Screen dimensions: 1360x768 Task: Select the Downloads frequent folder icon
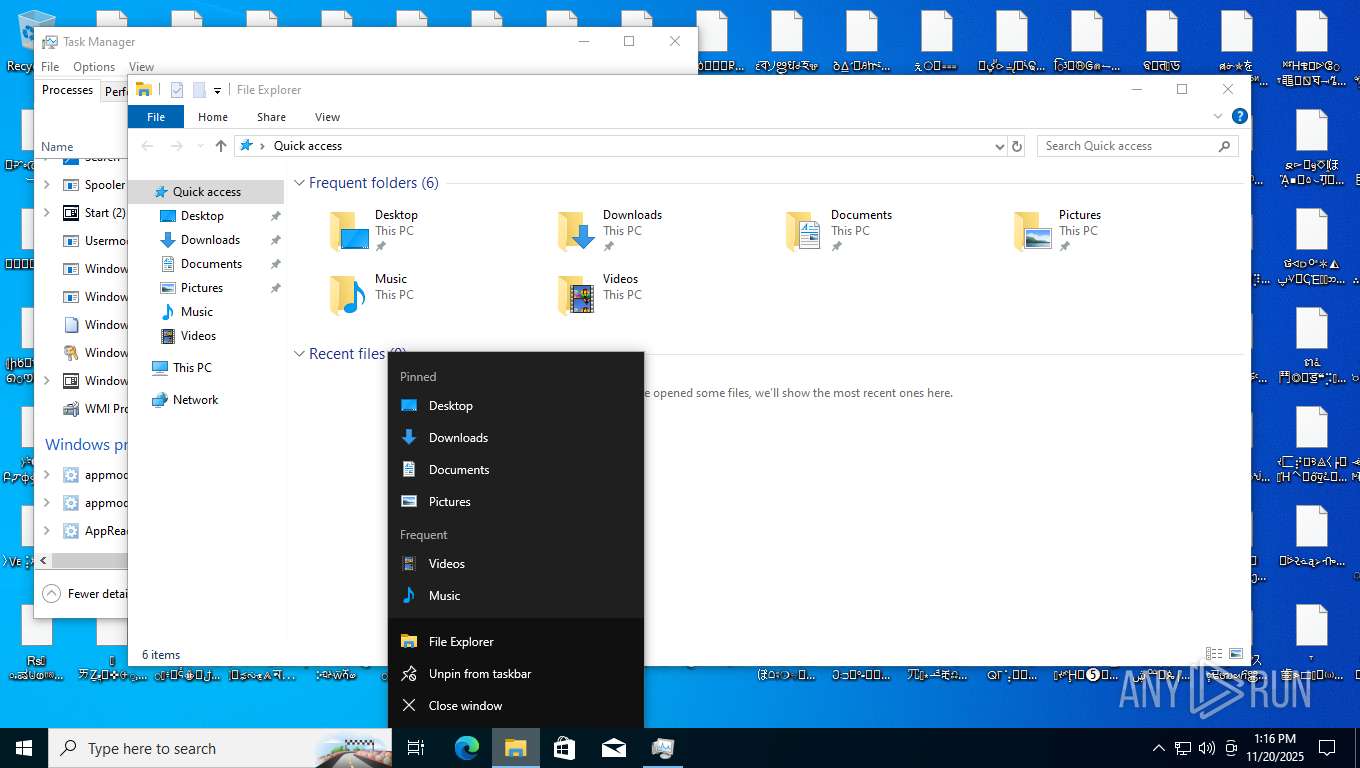tap(577, 231)
